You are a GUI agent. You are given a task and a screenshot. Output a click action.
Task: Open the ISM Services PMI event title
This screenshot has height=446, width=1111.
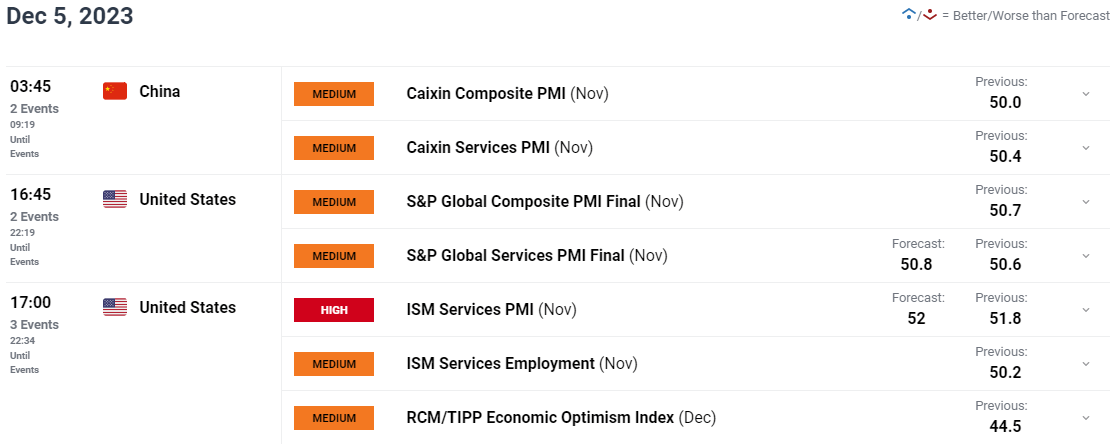click(492, 309)
